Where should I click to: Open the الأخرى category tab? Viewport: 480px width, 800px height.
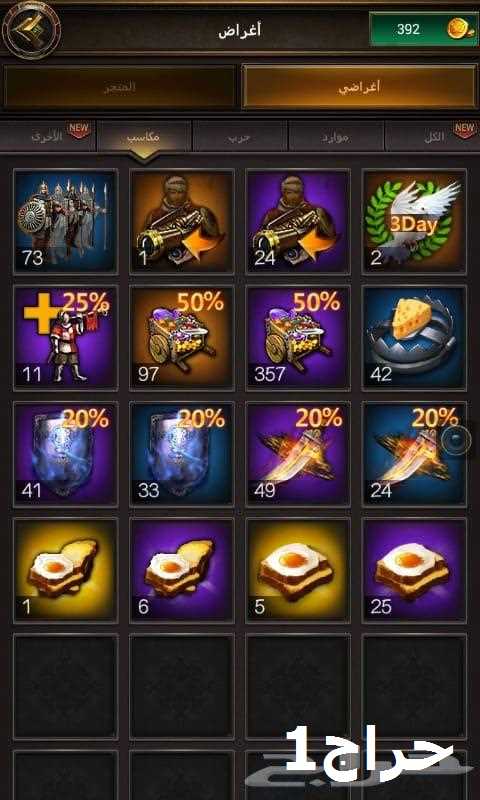48,137
